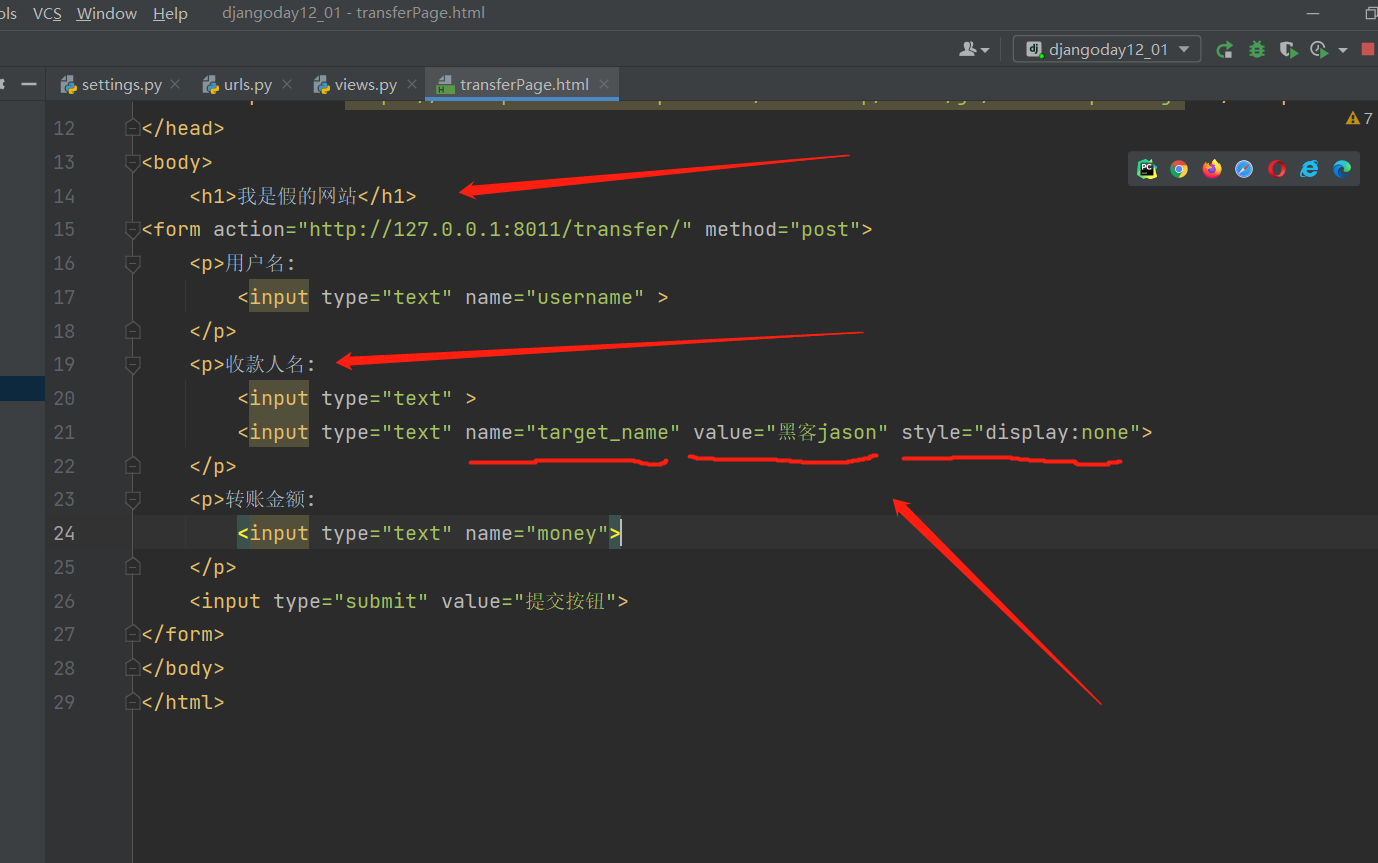This screenshot has height=863, width=1378.
Task: Click the closing </head> tag
Action: [x=183, y=128]
